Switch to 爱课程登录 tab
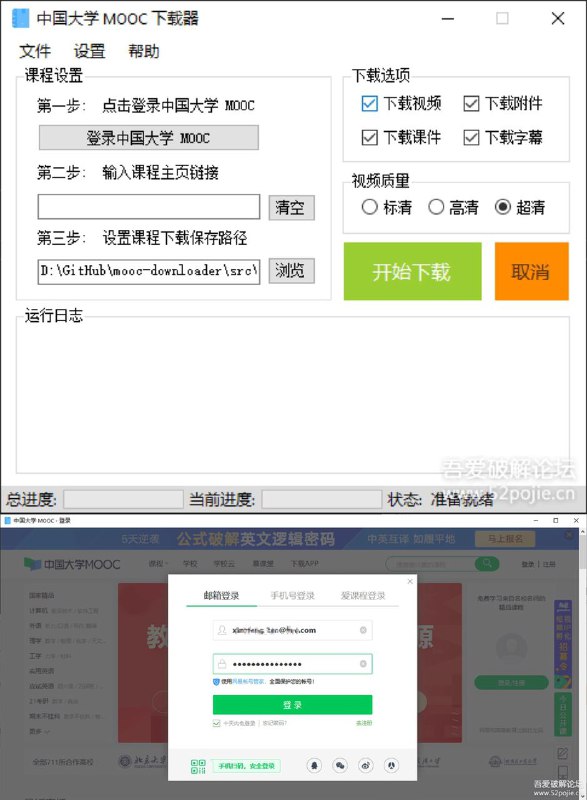Image resolution: width=587 pixels, height=800 pixels. [x=363, y=595]
